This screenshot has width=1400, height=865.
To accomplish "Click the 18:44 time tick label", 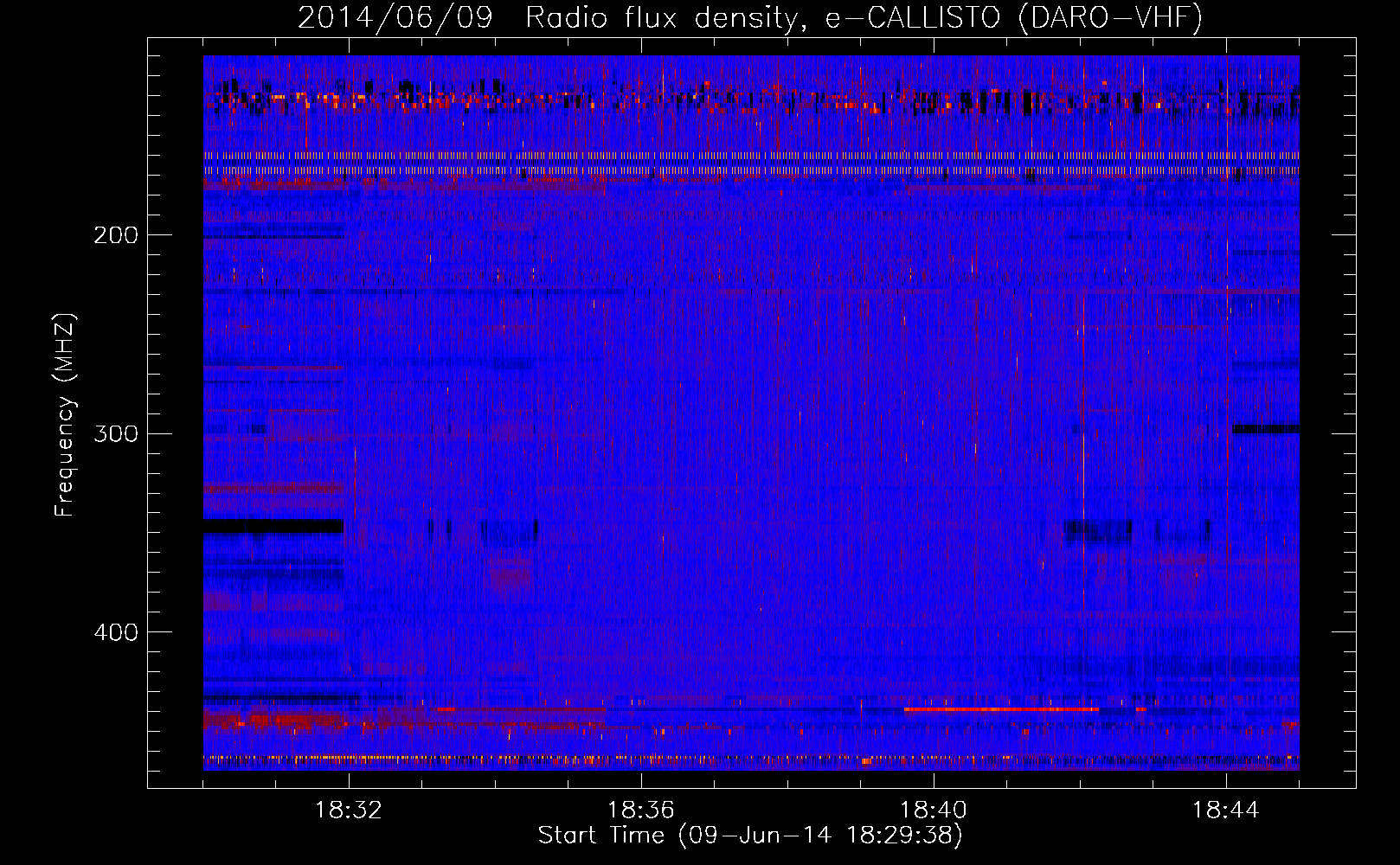I will 1226,811.
